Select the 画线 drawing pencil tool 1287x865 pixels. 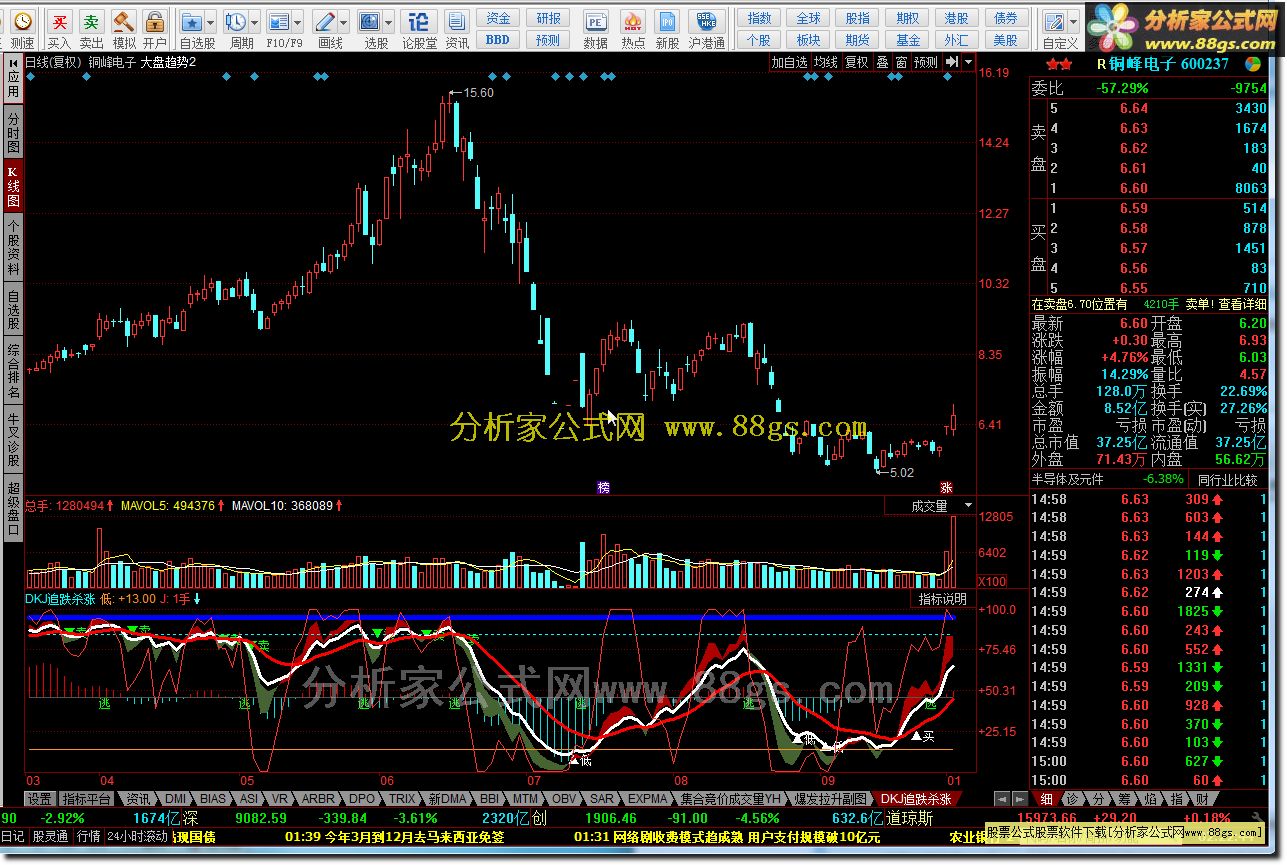click(325, 21)
